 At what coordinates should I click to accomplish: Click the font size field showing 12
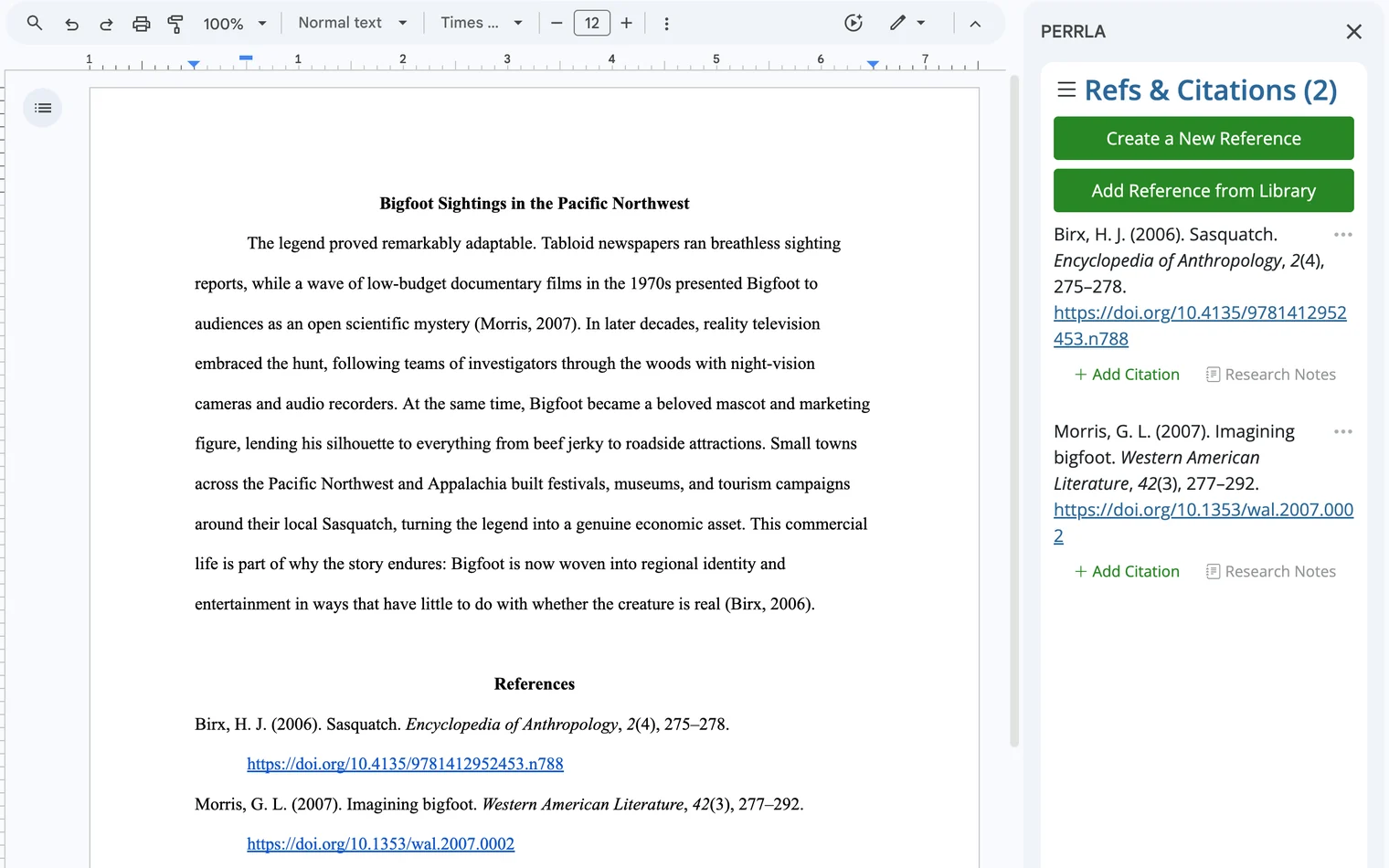click(592, 23)
